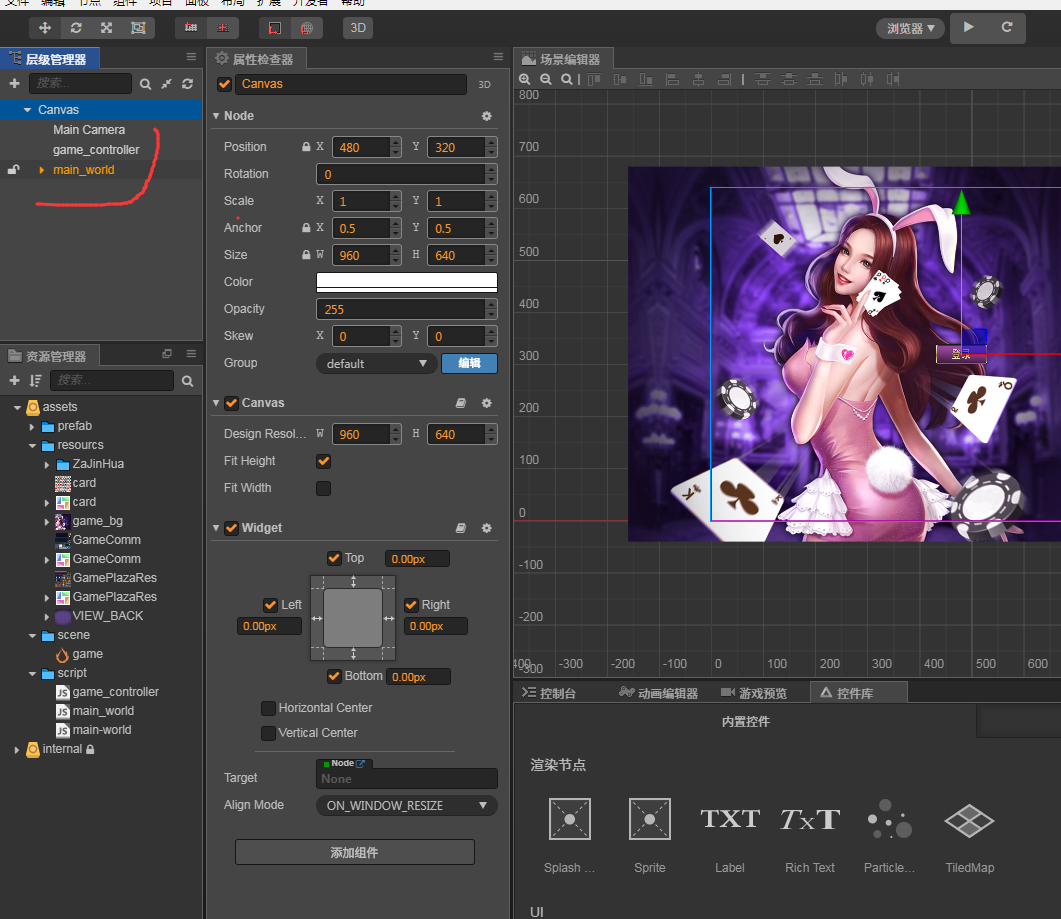Click the Opacity 255 value field
The image size is (1061, 919).
click(401, 309)
